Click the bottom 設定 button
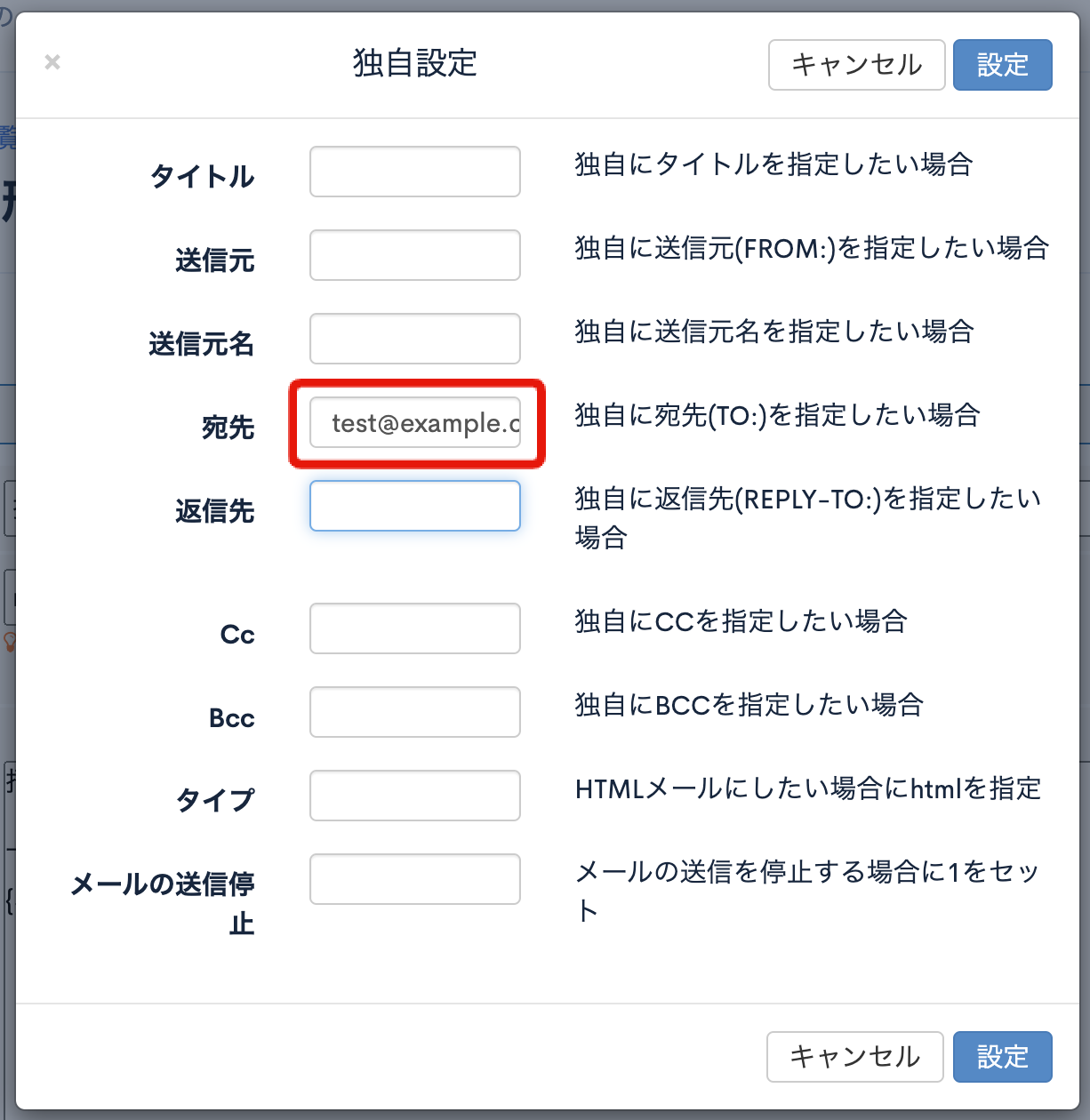 click(1003, 1057)
